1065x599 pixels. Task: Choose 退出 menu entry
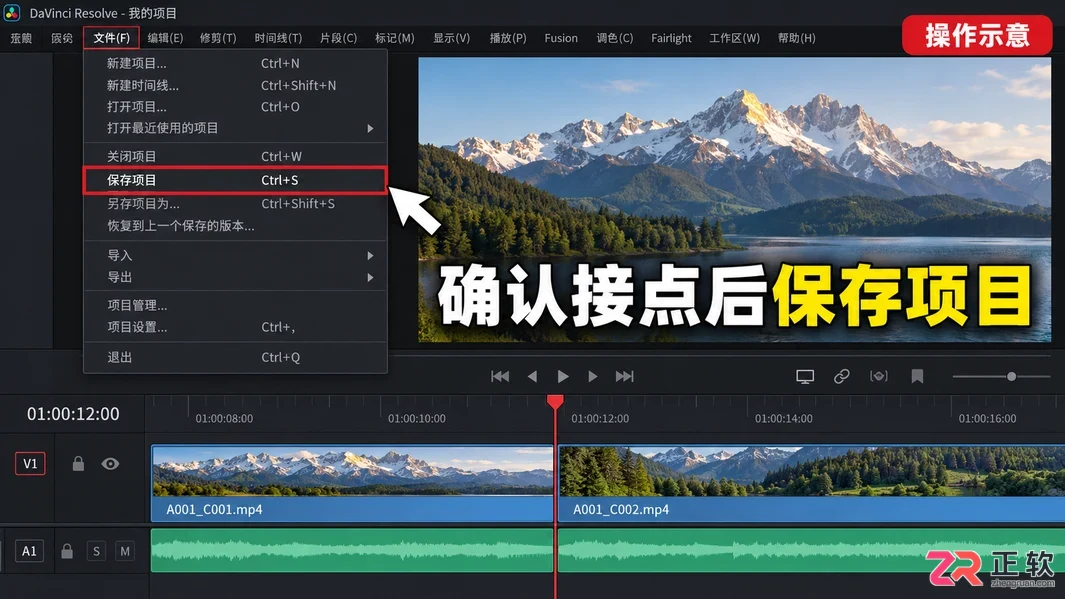click(x=234, y=357)
